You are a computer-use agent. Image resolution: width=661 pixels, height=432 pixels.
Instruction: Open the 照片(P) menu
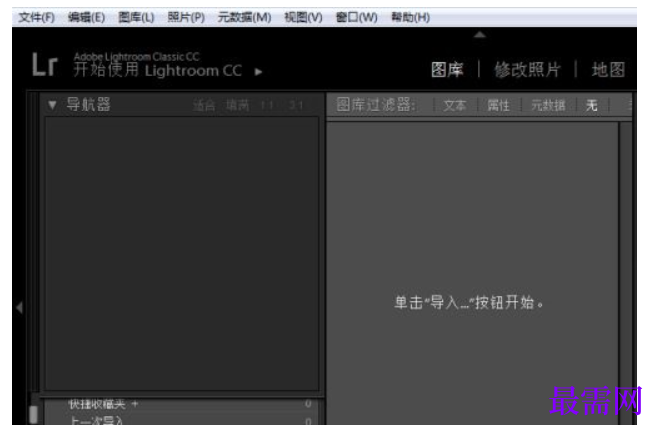[x=186, y=17]
